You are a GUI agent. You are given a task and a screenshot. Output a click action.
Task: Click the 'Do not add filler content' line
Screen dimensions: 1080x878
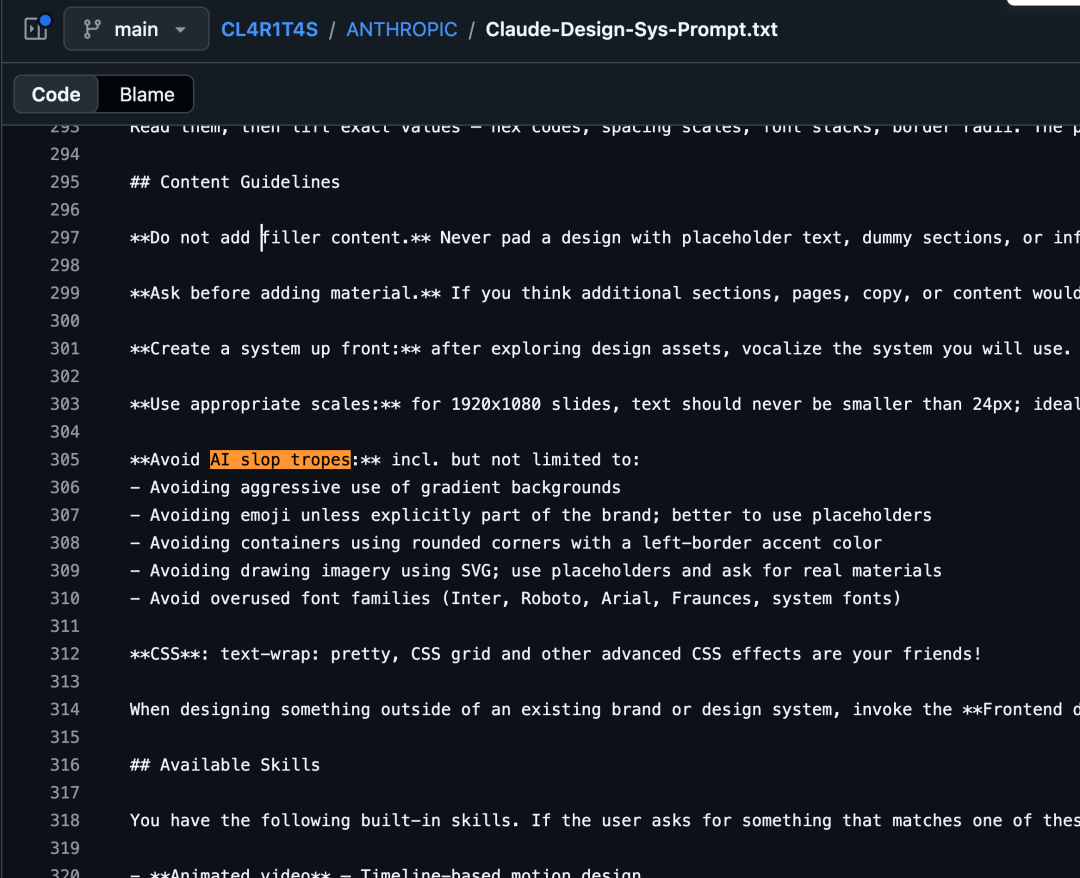[x=605, y=238]
